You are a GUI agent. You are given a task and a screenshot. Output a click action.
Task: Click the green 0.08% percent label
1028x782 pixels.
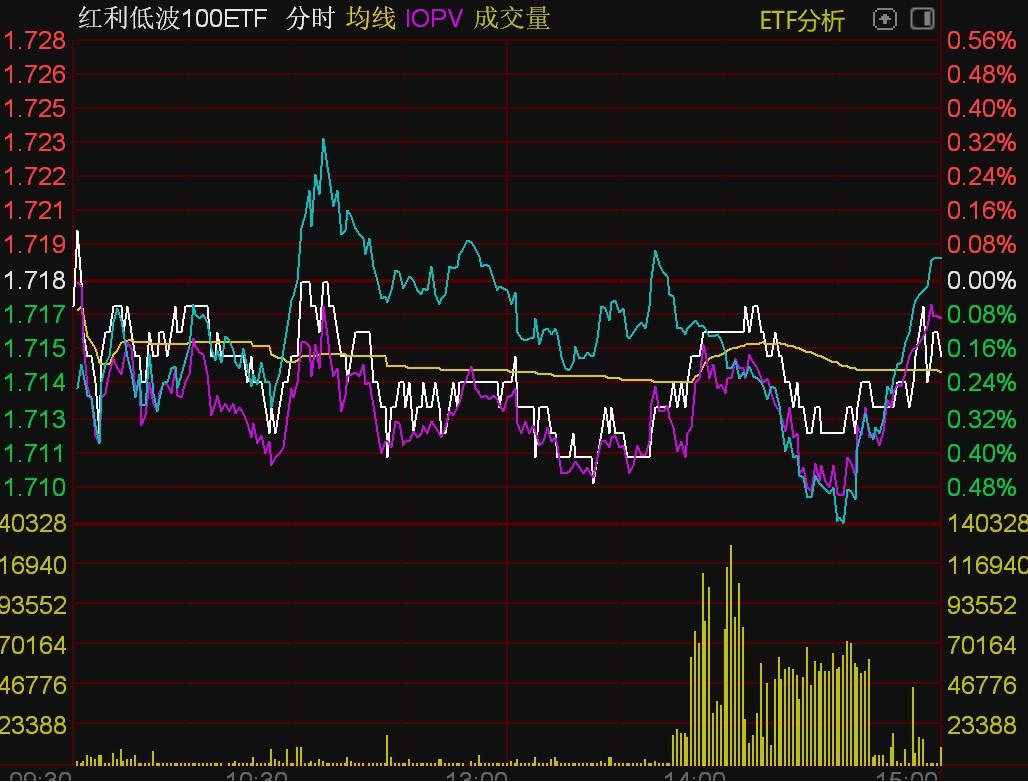tap(981, 314)
